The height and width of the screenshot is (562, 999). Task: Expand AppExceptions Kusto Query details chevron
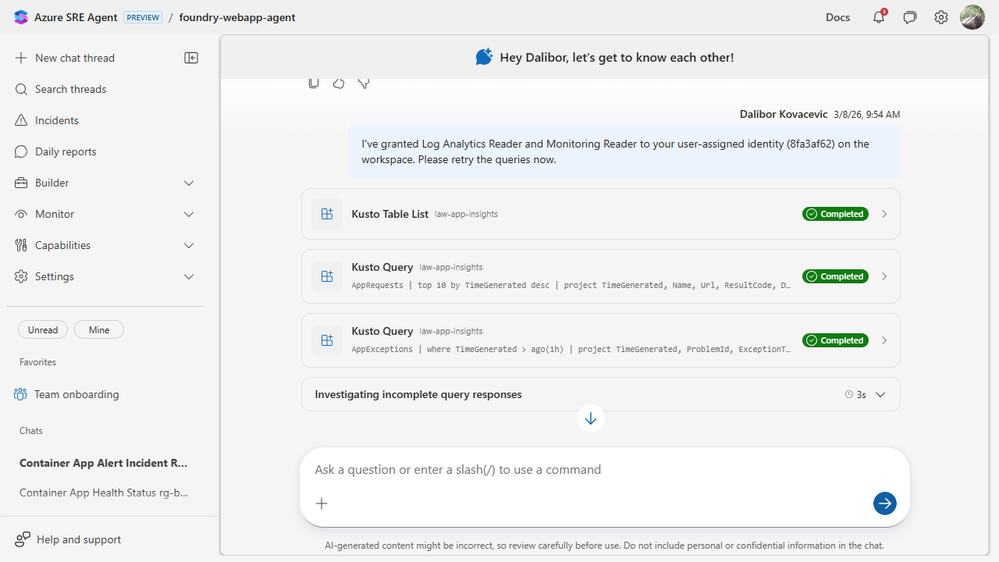click(x=884, y=340)
